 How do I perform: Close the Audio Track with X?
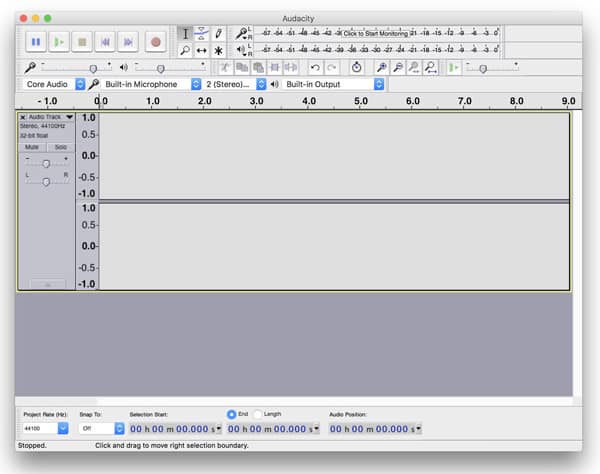pyautogui.click(x=23, y=117)
